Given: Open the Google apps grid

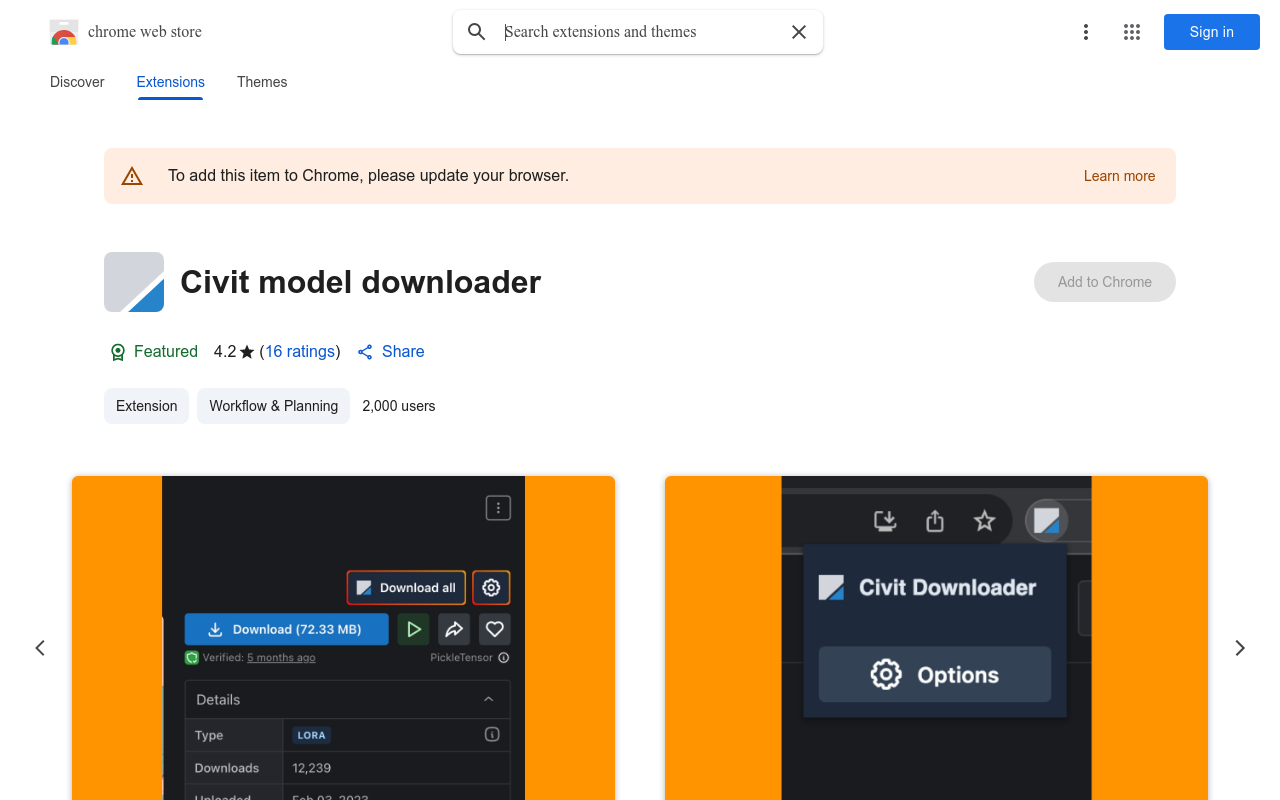Looking at the screenshot, I should click(1131, 32).
